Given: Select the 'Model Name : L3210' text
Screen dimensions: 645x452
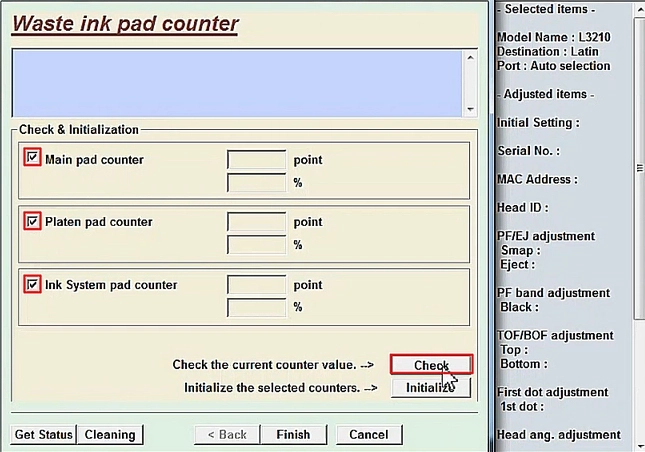Looking at the screenshot, I should click(554, 37).
